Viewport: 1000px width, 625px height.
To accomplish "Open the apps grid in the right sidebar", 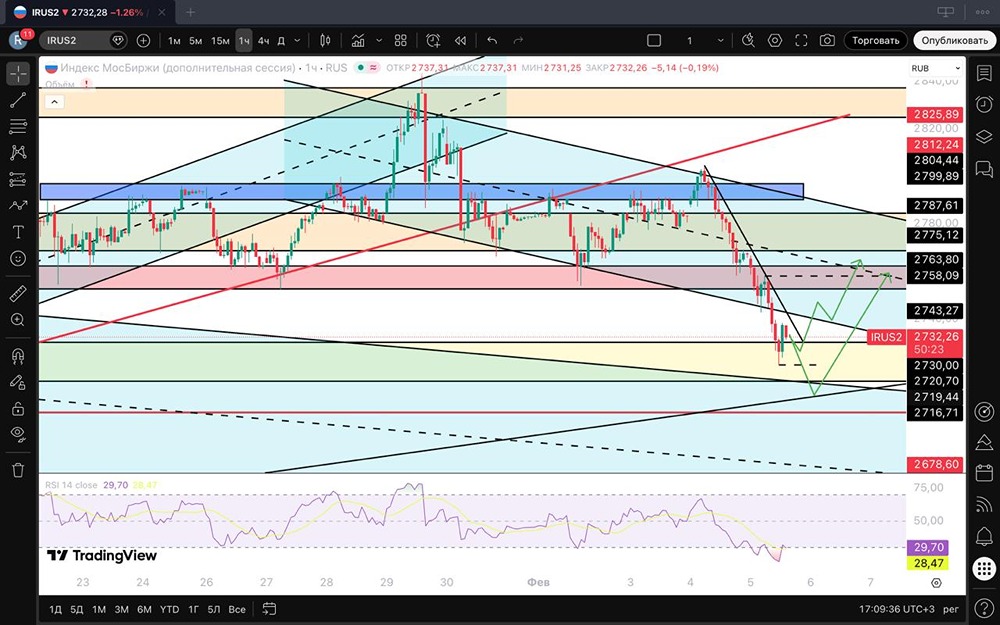I will tap(984, 568).
